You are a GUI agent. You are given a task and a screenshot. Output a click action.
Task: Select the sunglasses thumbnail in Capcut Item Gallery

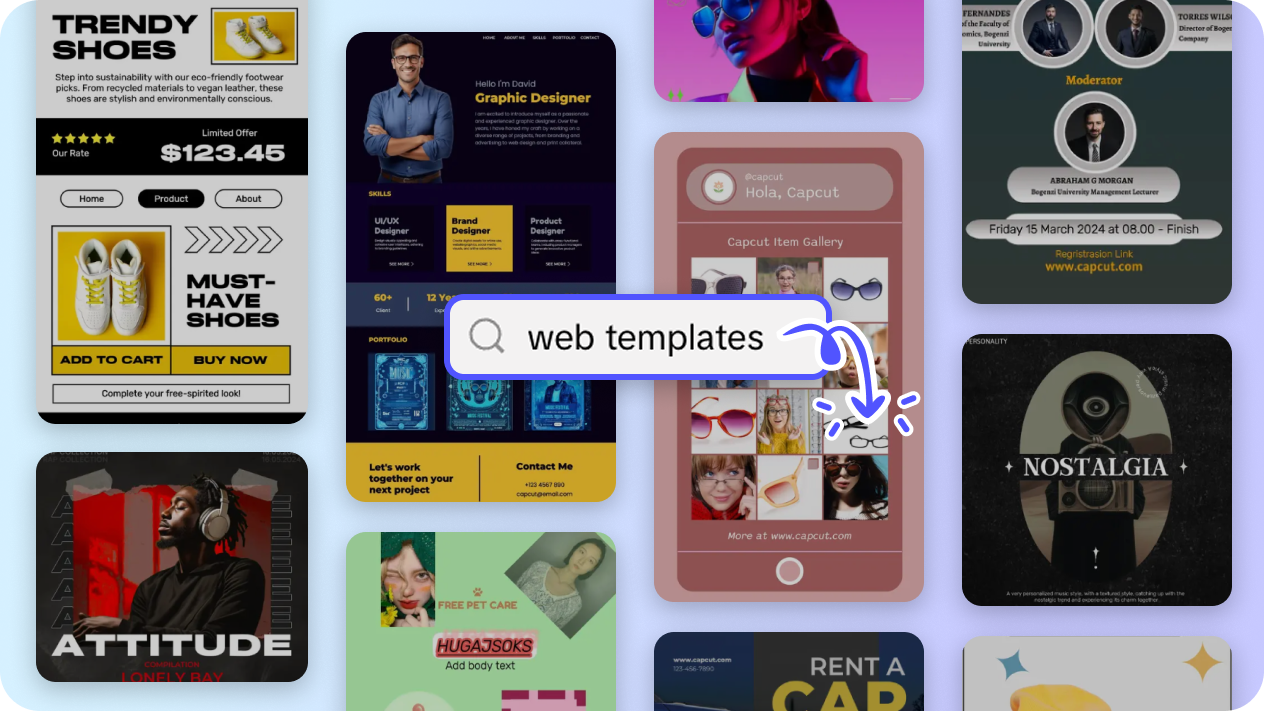(x=856, y=288)
